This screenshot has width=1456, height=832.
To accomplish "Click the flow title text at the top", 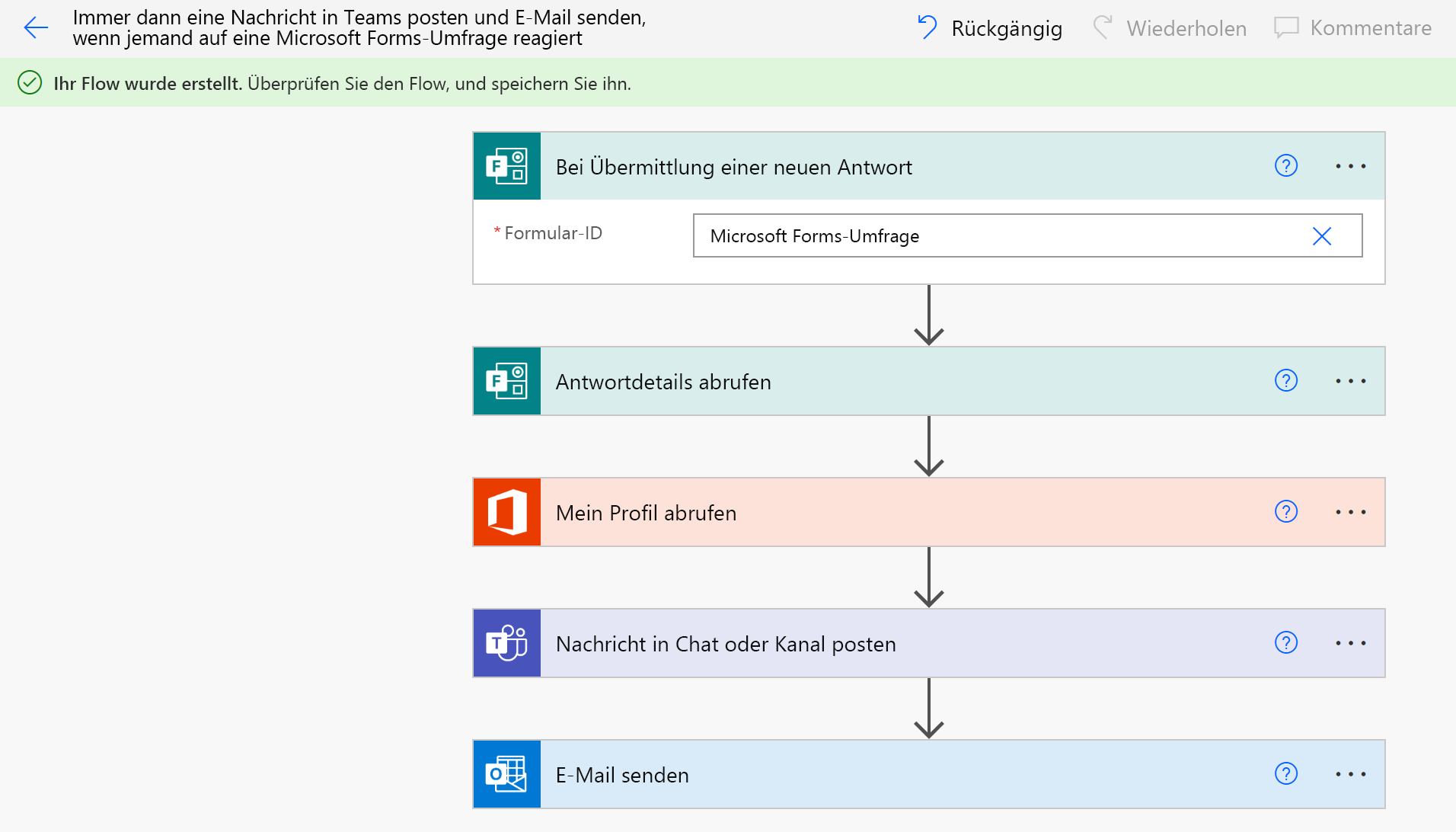I will [359, 28].
